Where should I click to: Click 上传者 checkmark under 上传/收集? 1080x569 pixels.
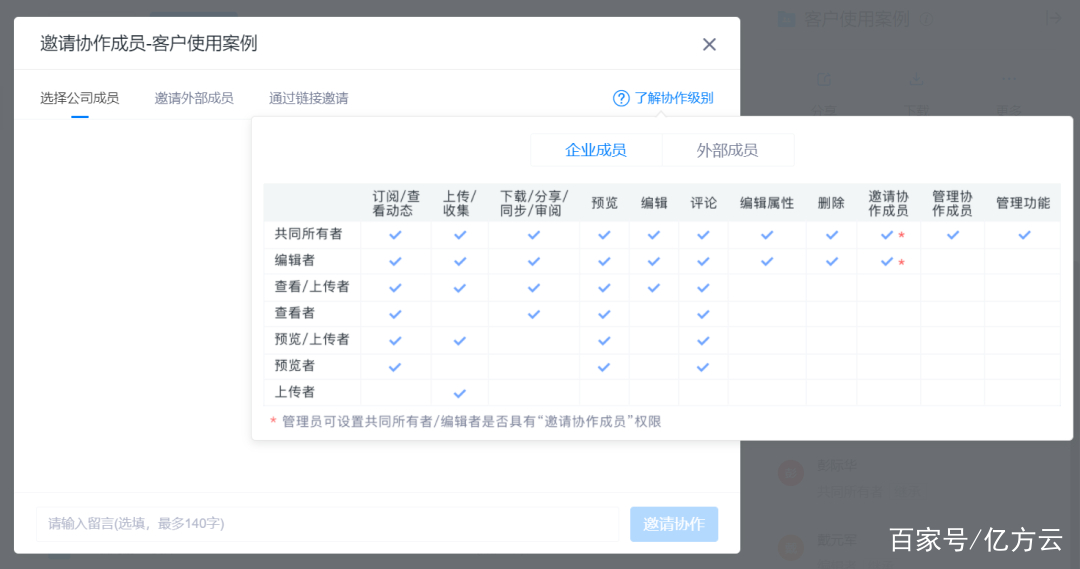click(459, 393)
